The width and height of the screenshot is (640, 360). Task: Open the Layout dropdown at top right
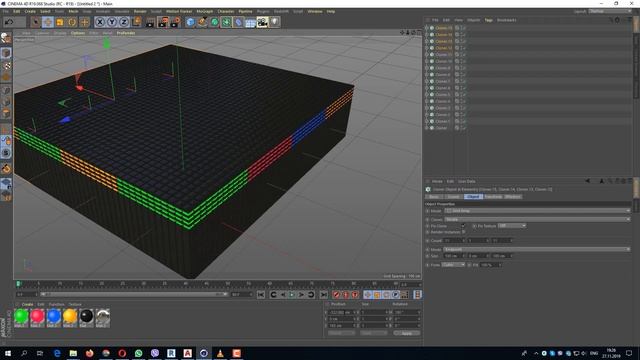(610, 11)
